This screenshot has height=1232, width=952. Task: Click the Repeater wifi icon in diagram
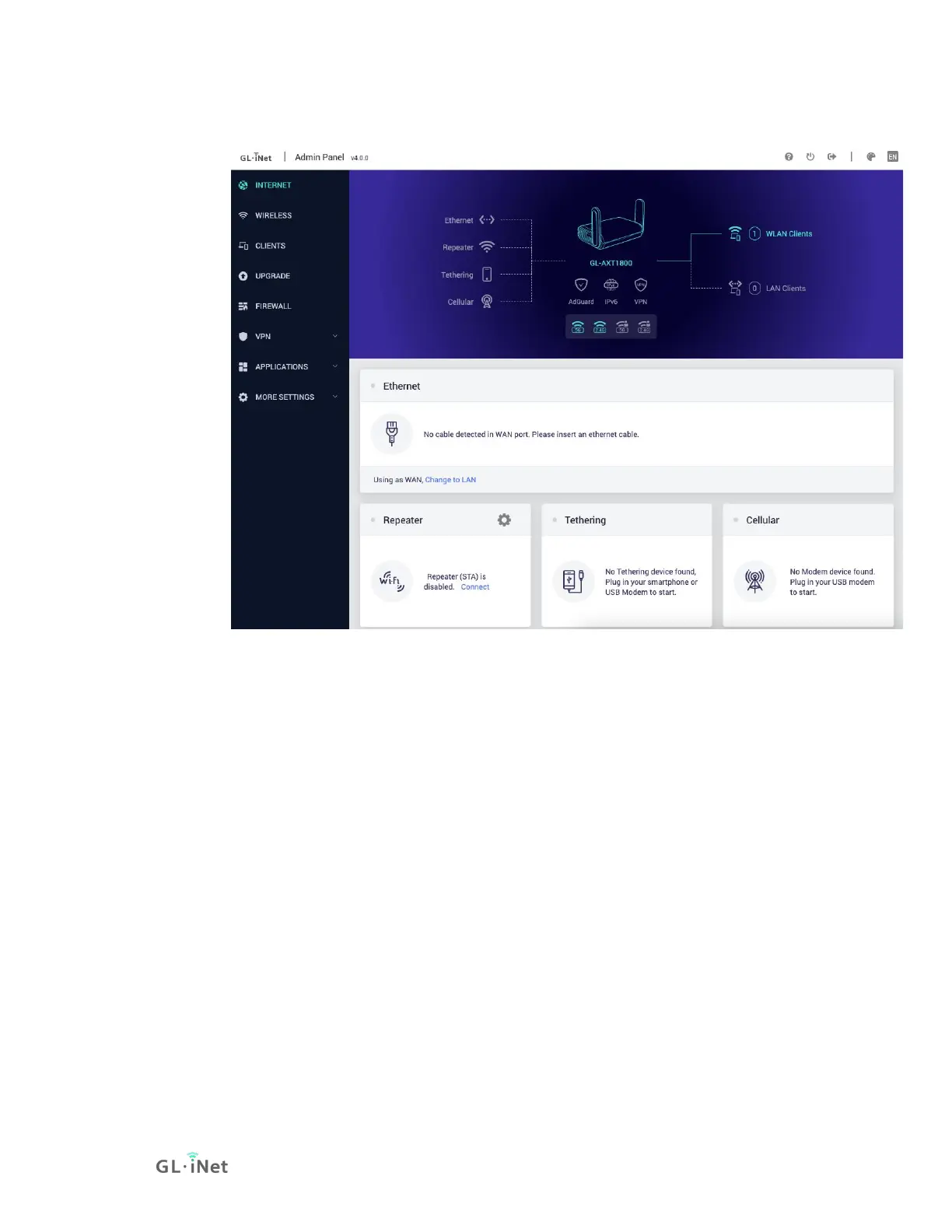tap(487, 247)
